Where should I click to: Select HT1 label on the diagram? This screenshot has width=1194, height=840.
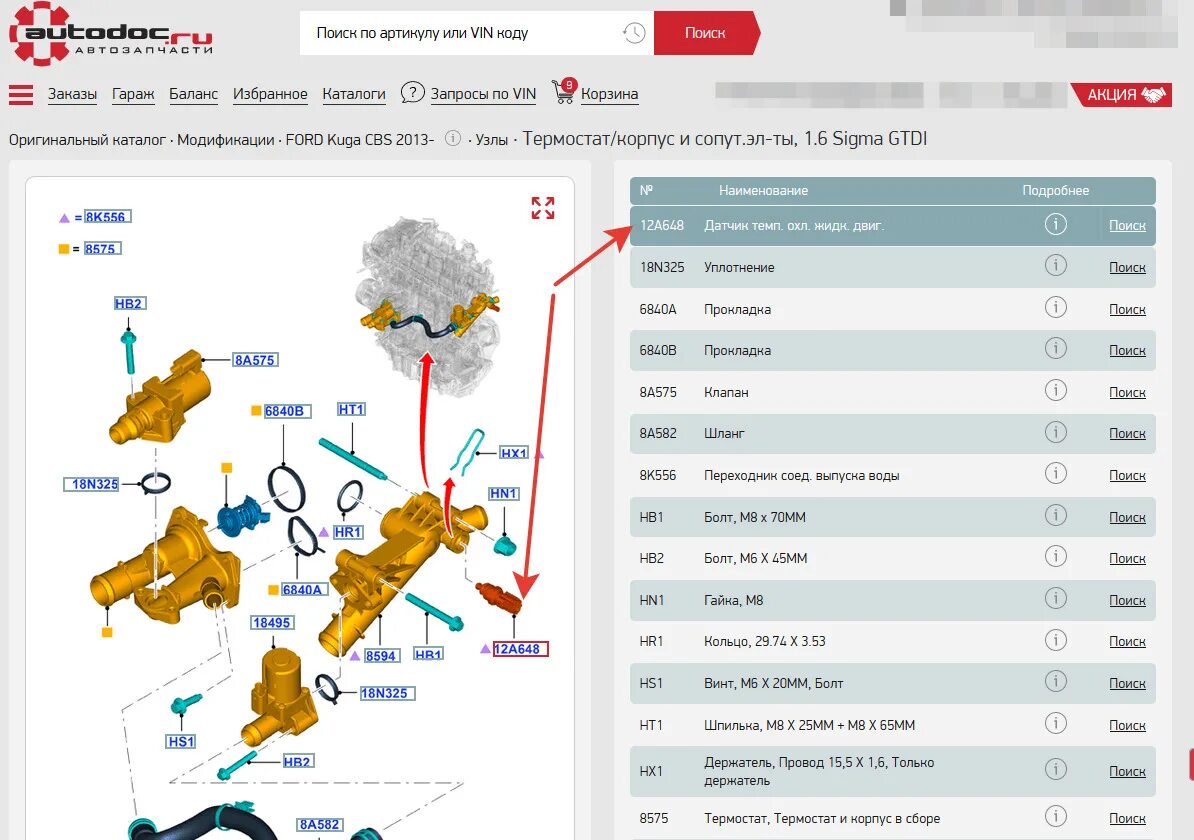[x=351, y=409]
